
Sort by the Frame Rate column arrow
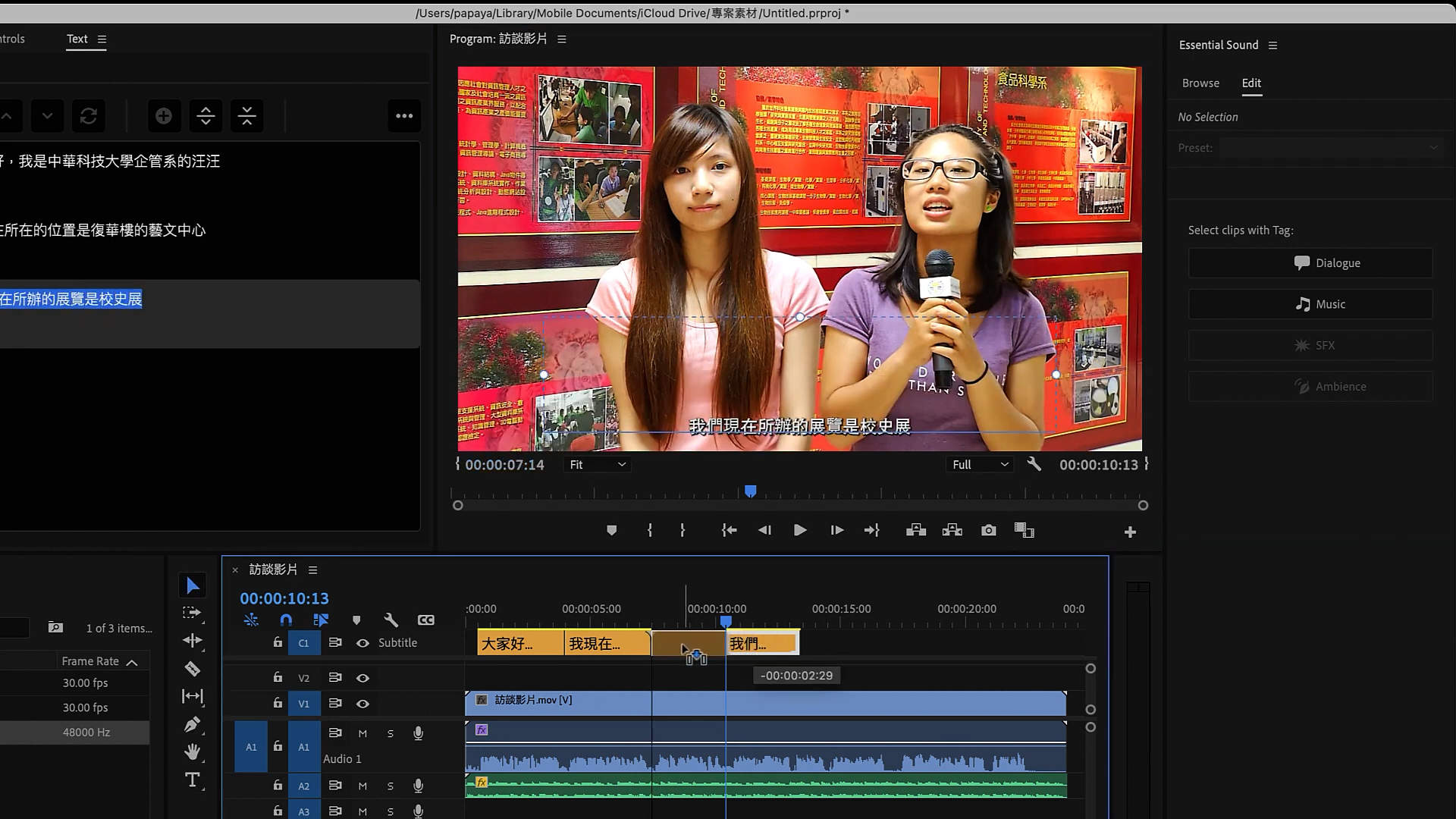point(132,662)
